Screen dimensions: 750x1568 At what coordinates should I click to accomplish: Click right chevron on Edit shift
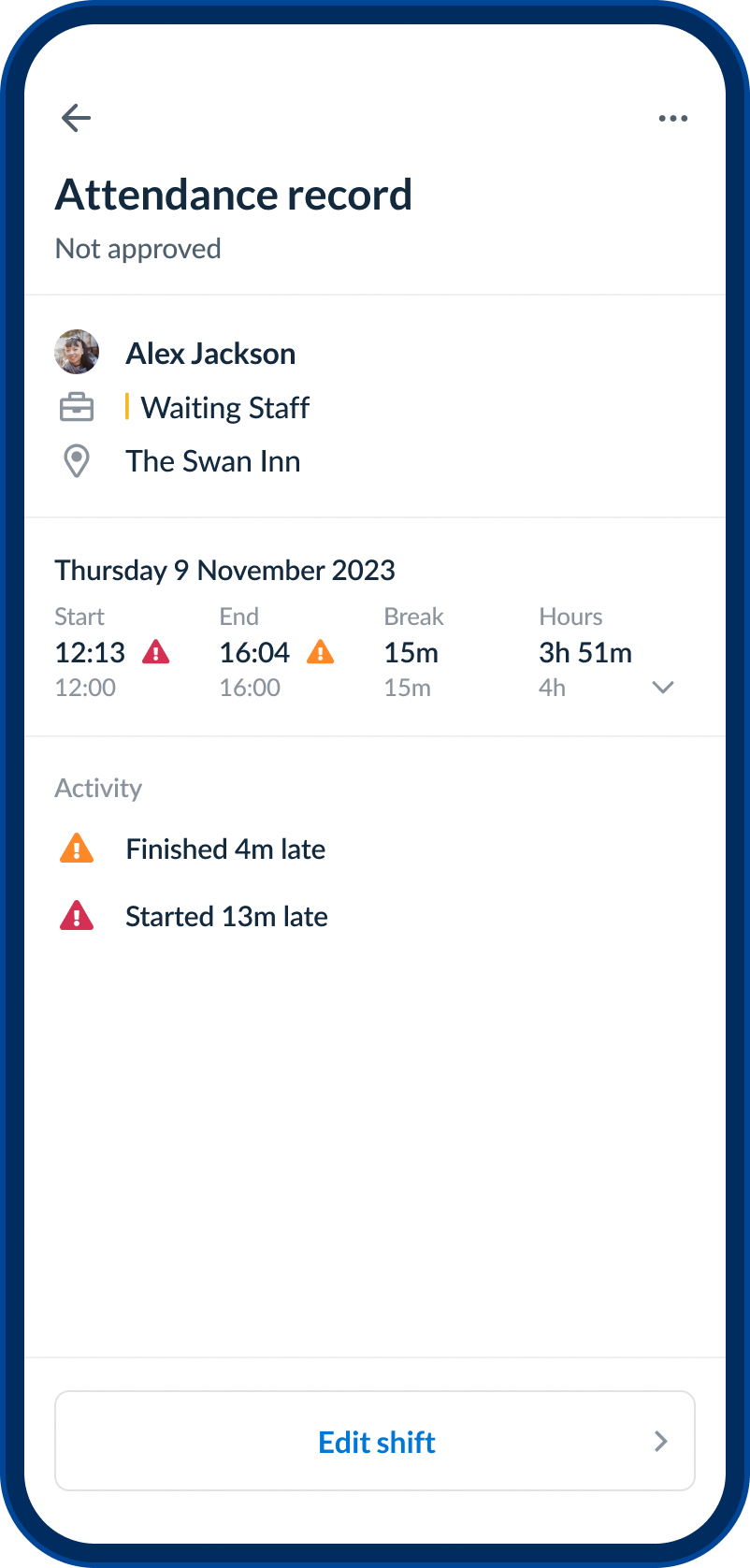coord(661,1442)
